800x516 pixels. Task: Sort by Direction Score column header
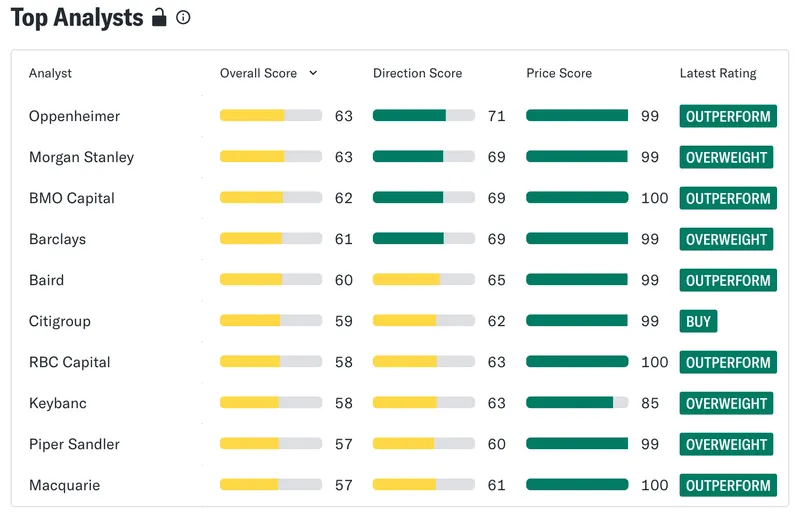[x=417, y=73]
